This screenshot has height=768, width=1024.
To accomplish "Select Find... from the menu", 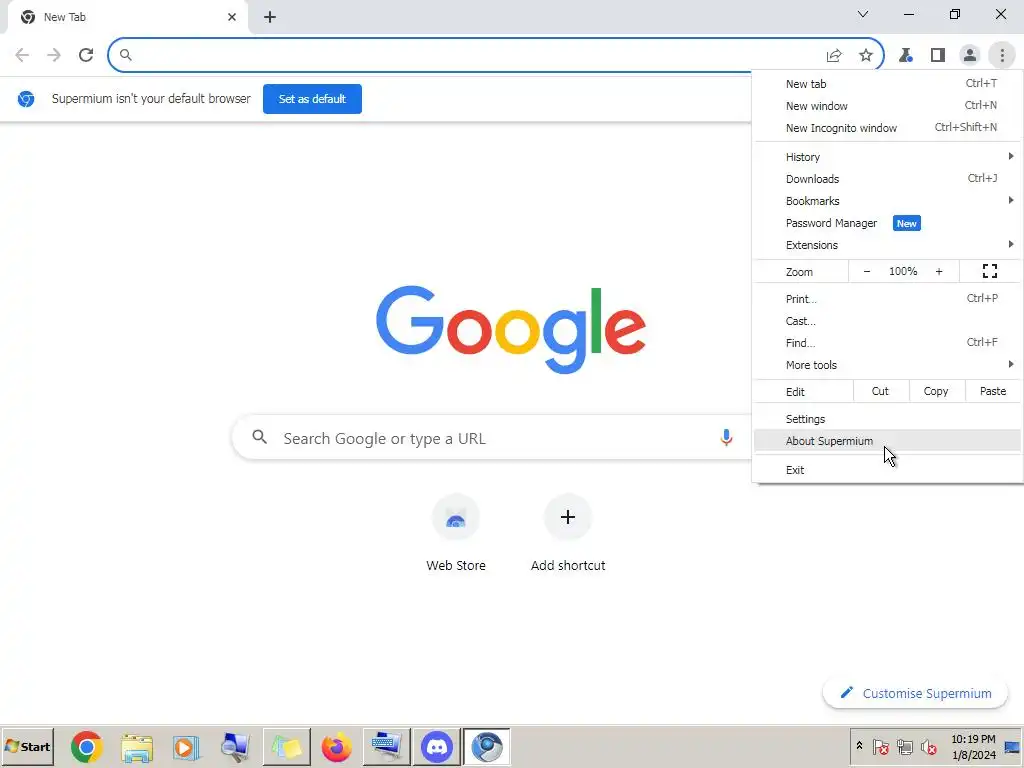I will click(888, 343).
